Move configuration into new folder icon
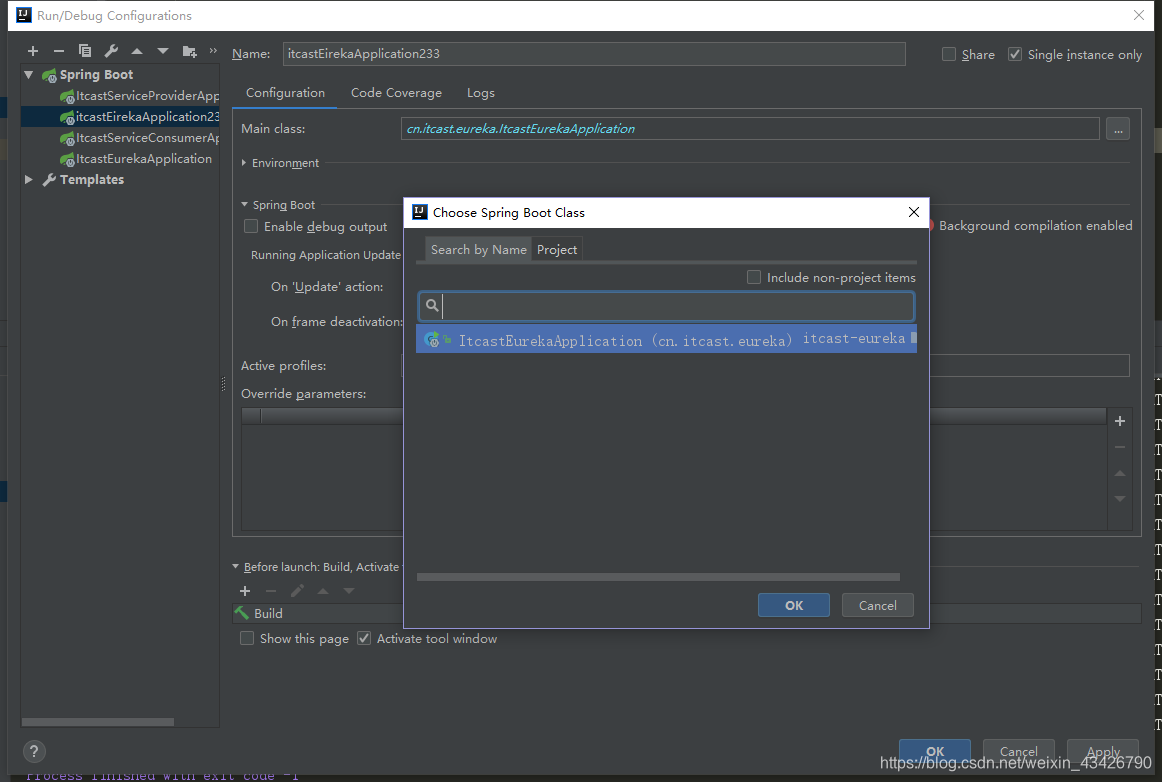The image size is (1162, 782). 189,51
